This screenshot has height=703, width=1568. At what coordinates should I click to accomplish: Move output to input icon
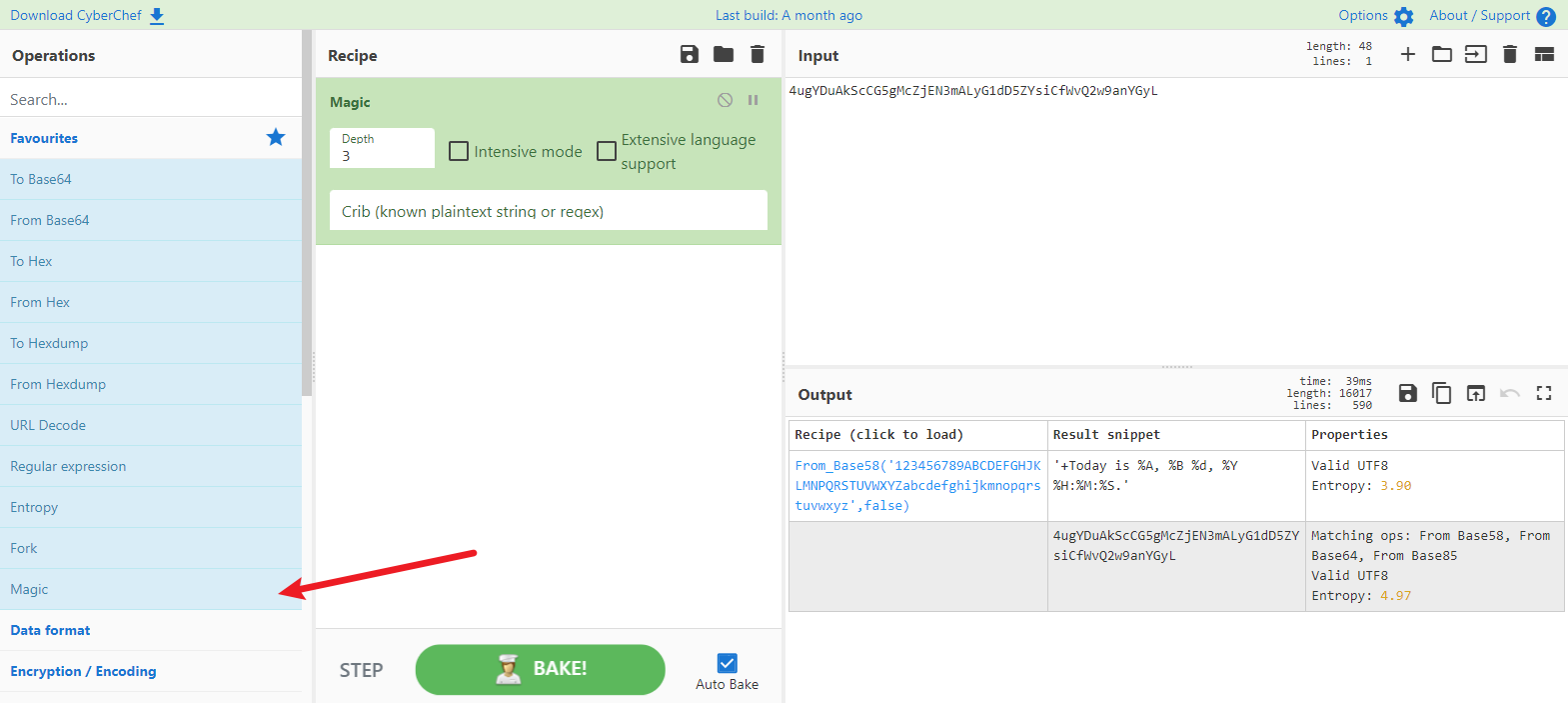pos(1476,393)
